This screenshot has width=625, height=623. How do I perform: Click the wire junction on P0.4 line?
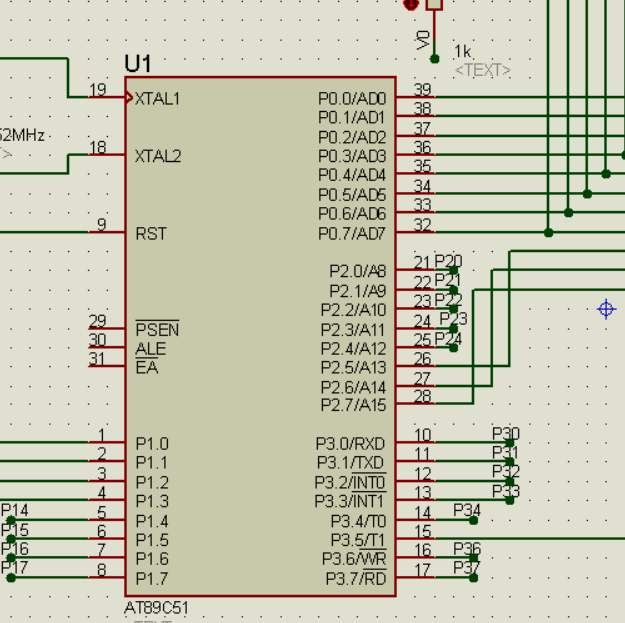click(606, 174)
